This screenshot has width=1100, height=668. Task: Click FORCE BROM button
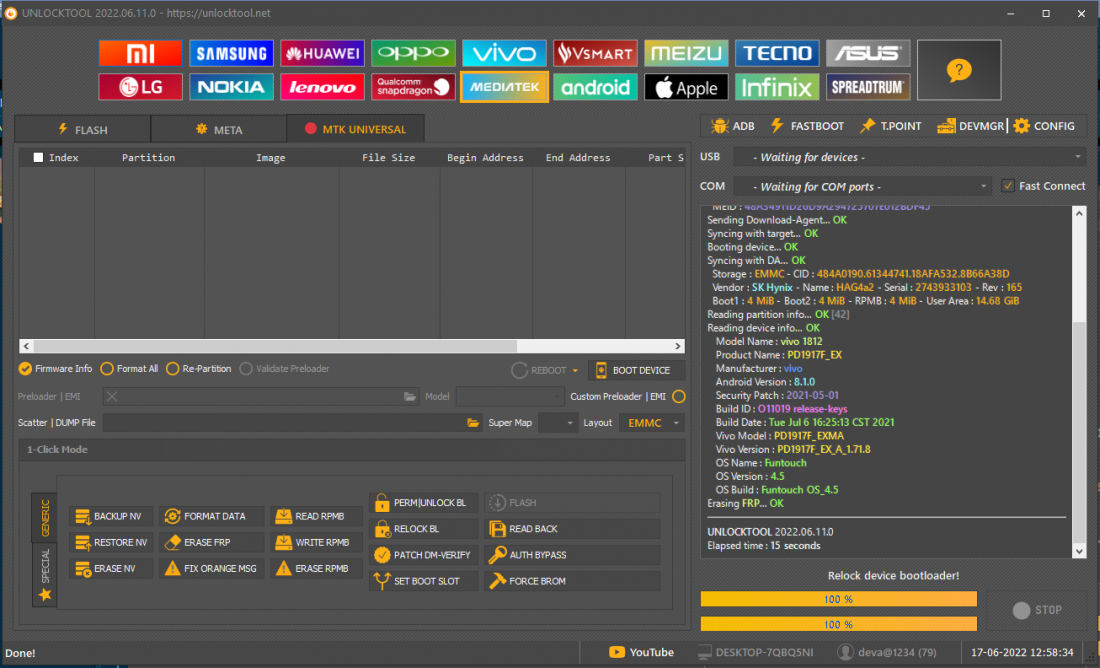[x=572, y=582]
